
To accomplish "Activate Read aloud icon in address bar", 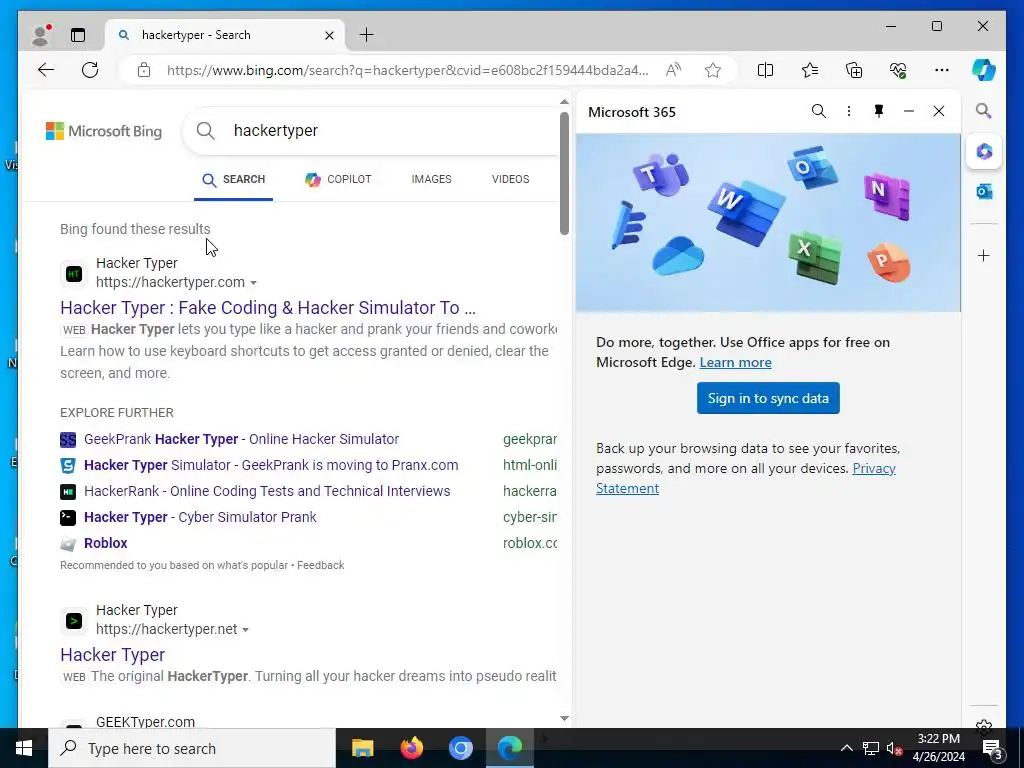I will point(673,70).
